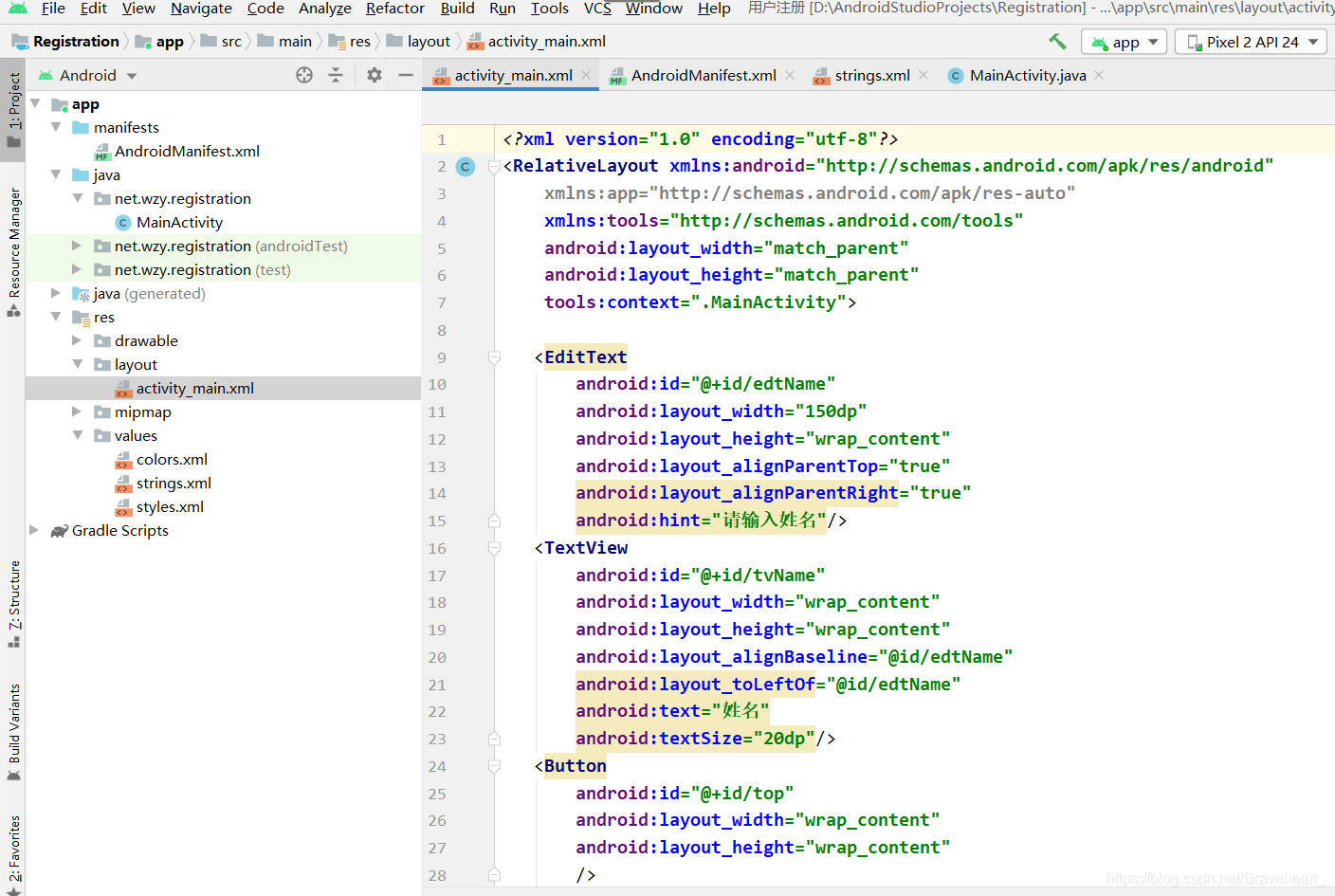The height and width of the screenshot is (896, 1335).
Task: Open the app run configuration dropdown
Action: tap(1125, 42)
